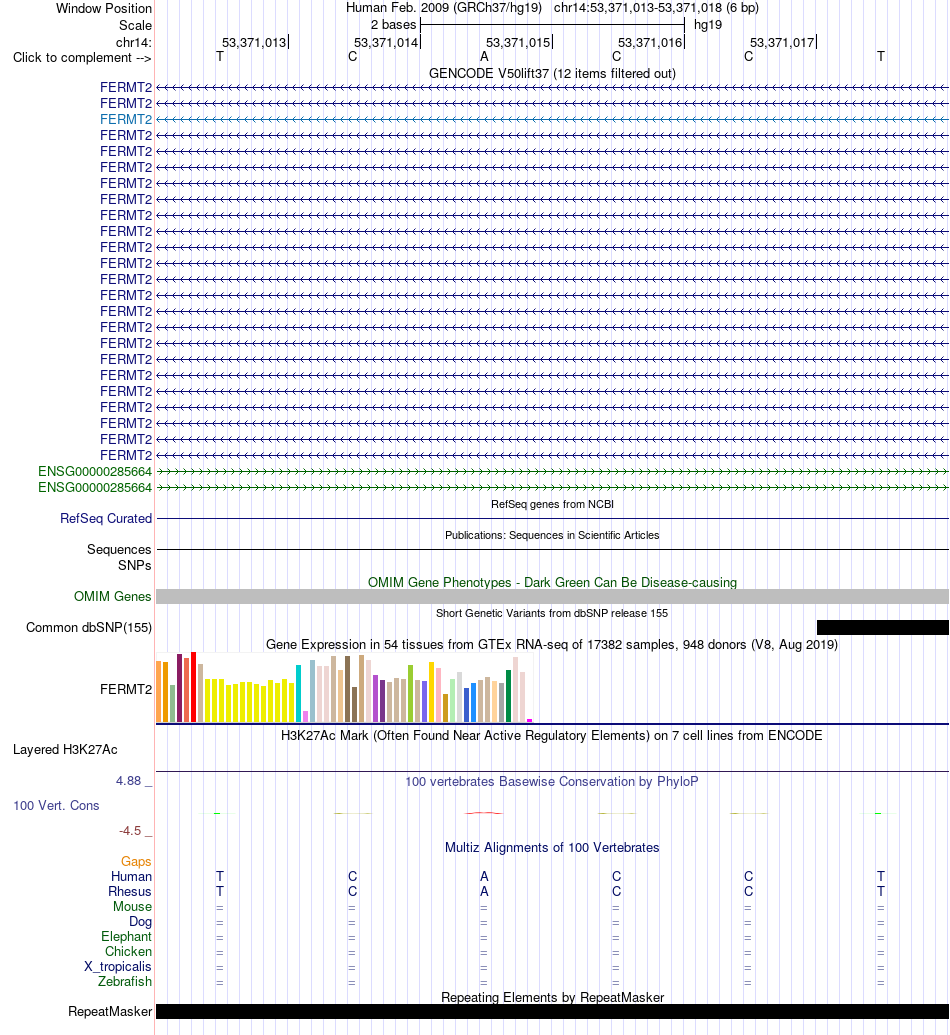Viewport: 950px width, 1035px height.
Task: Click the chr14:53,371,013-53,371,018 (6 bp) range text
Action: (656, 8)
